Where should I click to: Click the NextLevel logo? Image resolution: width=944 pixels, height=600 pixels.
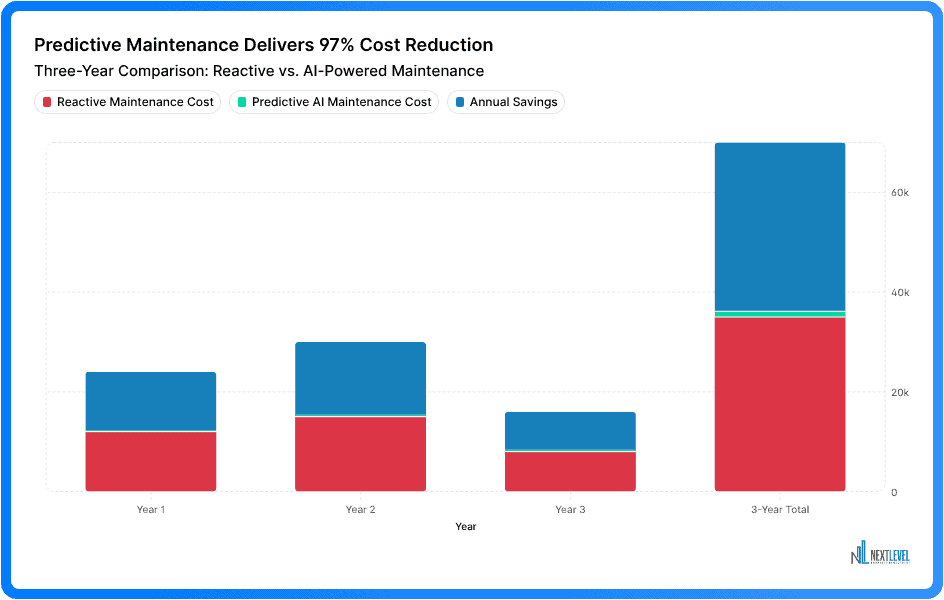(x=880, y=552)
